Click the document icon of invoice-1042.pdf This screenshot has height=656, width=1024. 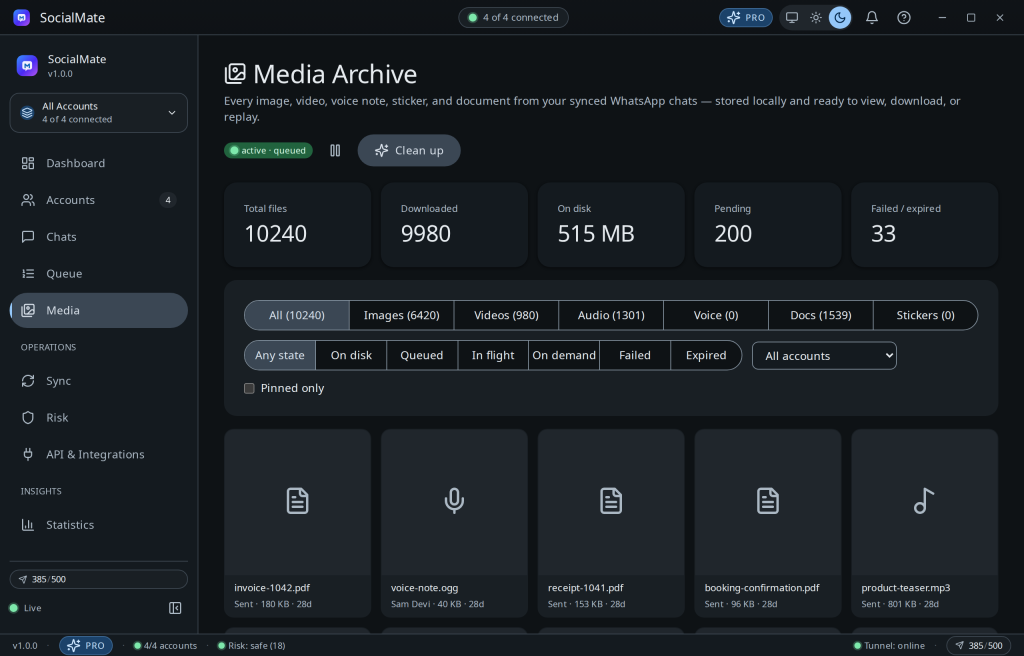coord(297,501)
